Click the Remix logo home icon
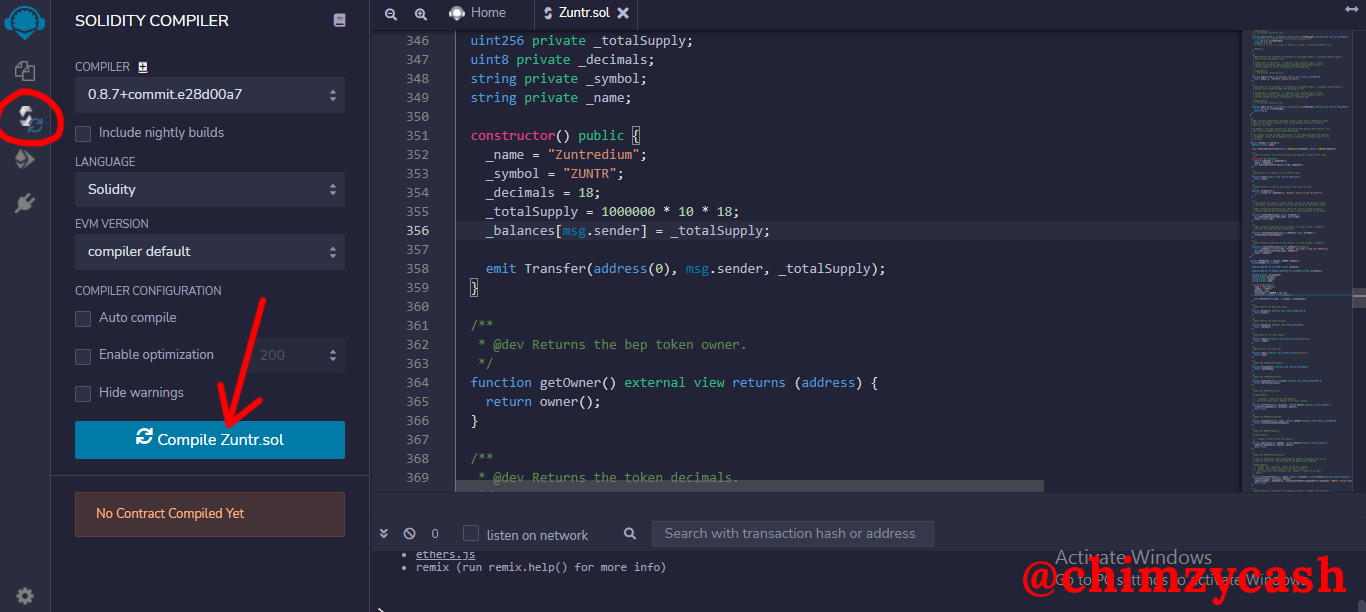Viewport: 1366px width, 612px height. coord(25,20)
